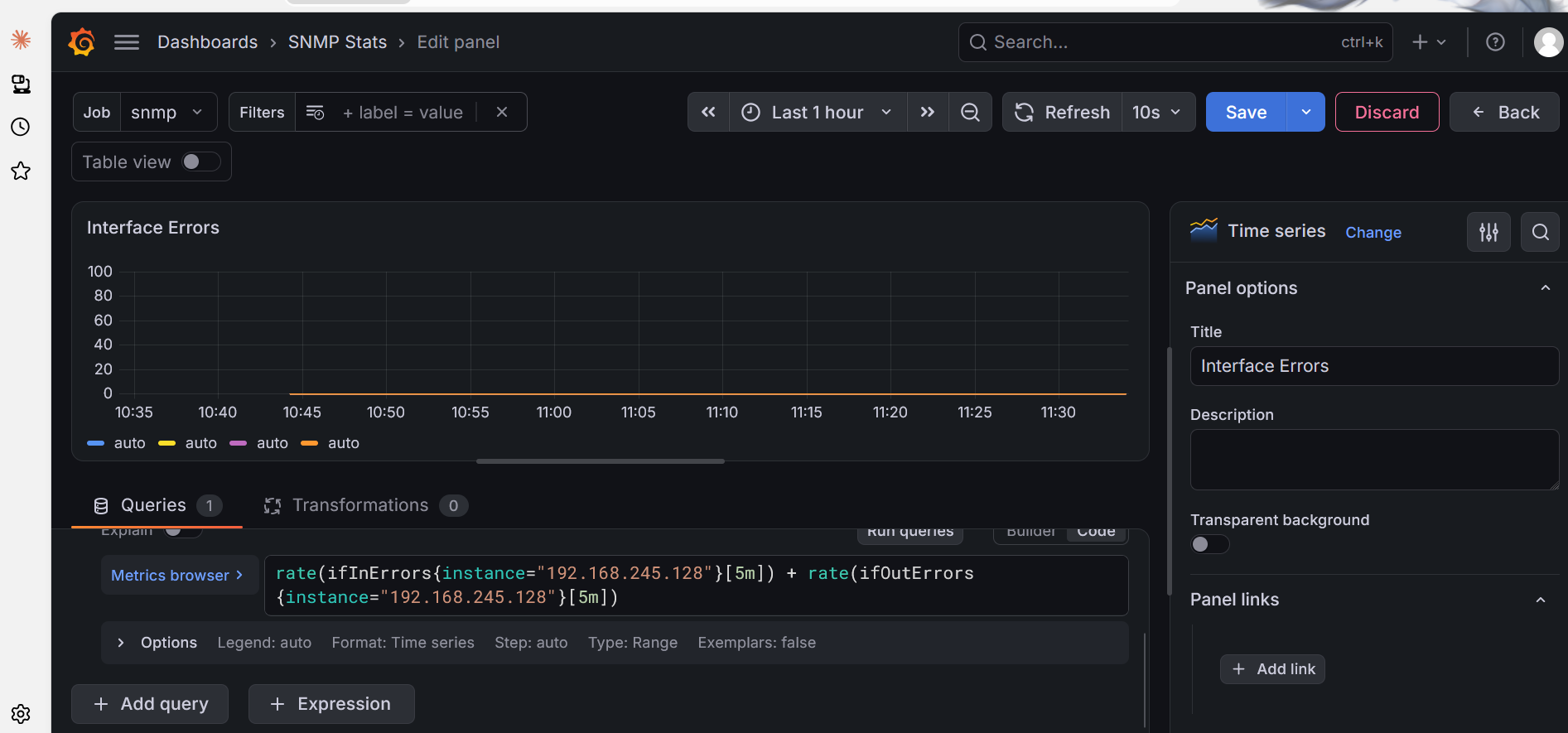Open the Metrics browser
Image resolution: width=1568 pixels, height=733 pixels.
[x=180, y=575]
